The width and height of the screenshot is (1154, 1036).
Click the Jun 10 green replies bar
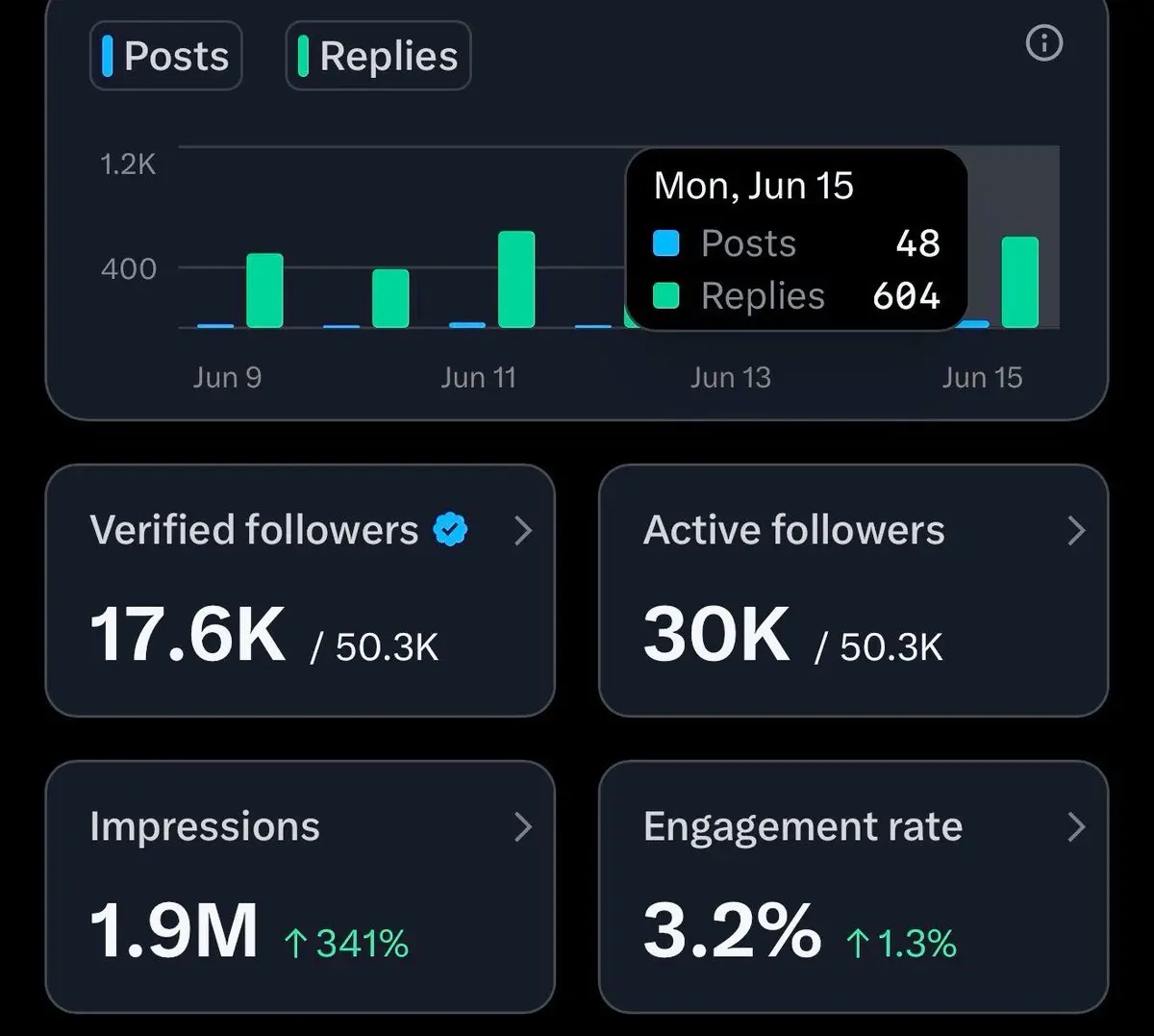tap(390, 298)
